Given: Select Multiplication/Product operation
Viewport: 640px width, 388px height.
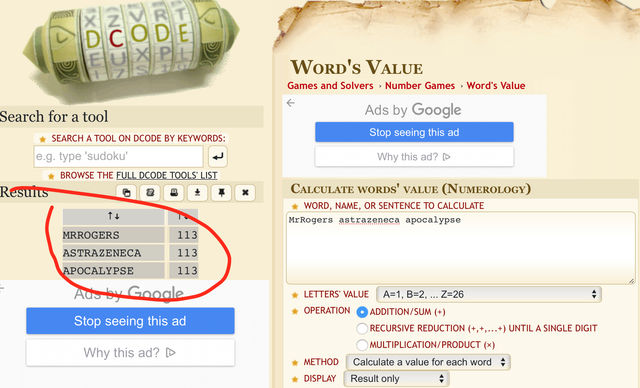Looking at the screenshot, I should click(x=362, y=345).
